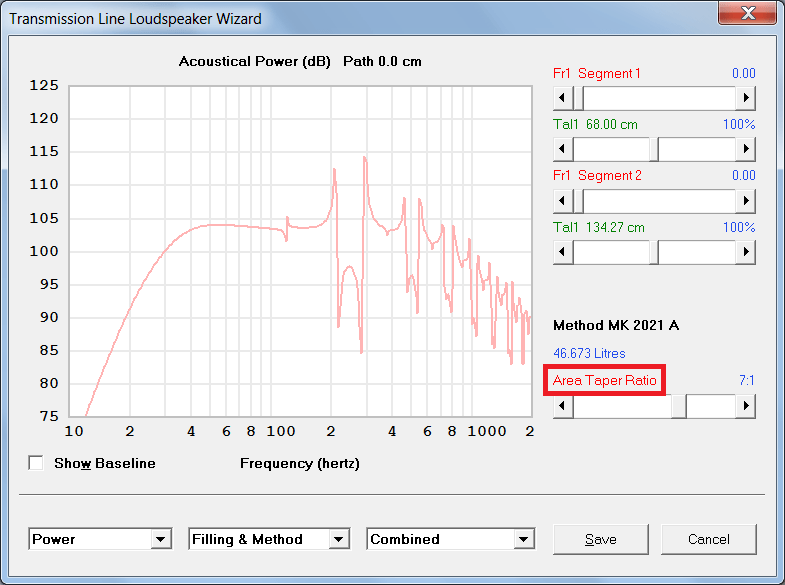Click the Frequency (hertz) axis label
785x585 pixels.
click(x=300, y=463)
